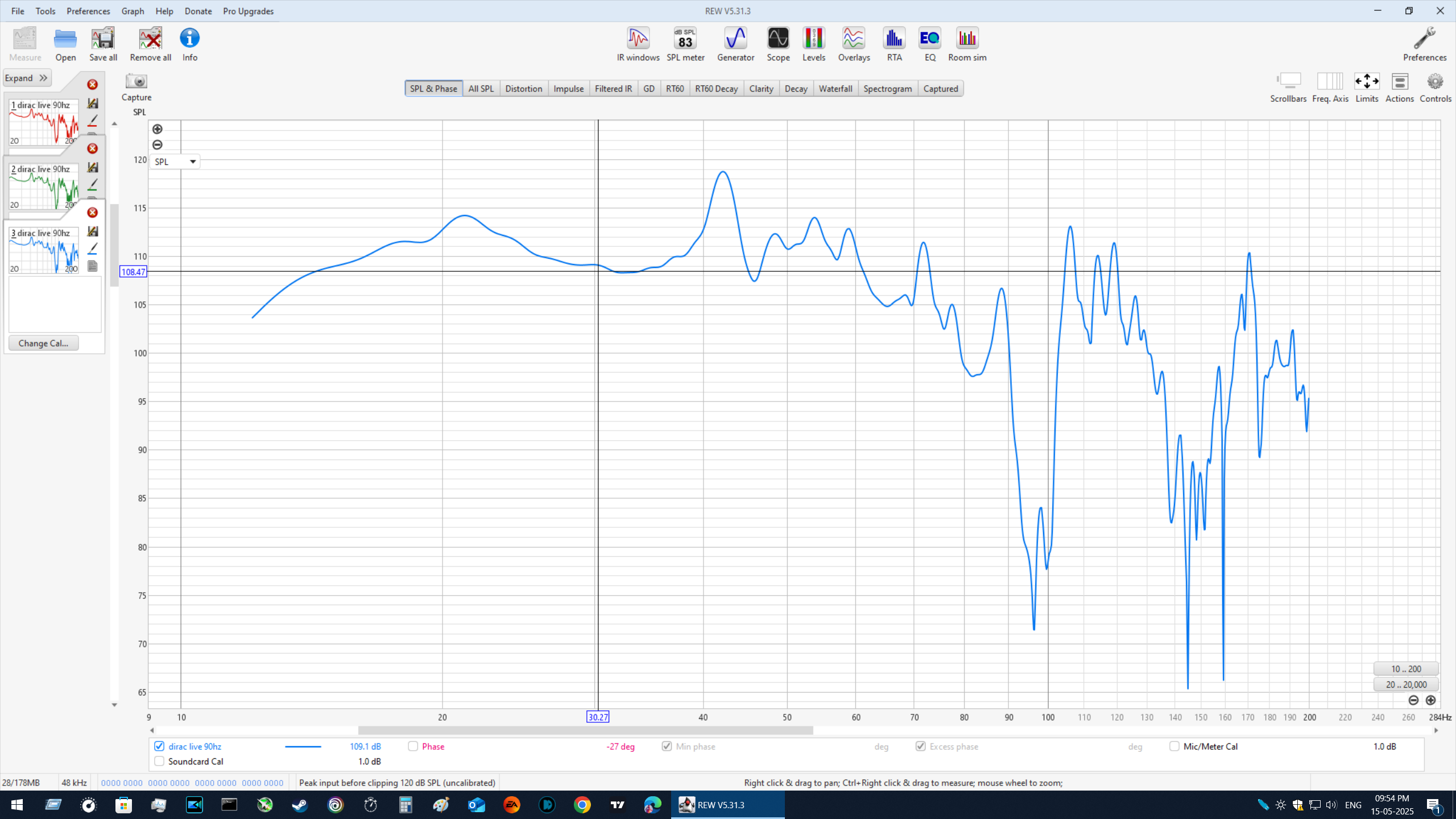Select measurement 1 dirac live 90hz thumbnail
The width and height of the screenshot is (1456, 819).
pyautogui.click(x=43, y=123)
